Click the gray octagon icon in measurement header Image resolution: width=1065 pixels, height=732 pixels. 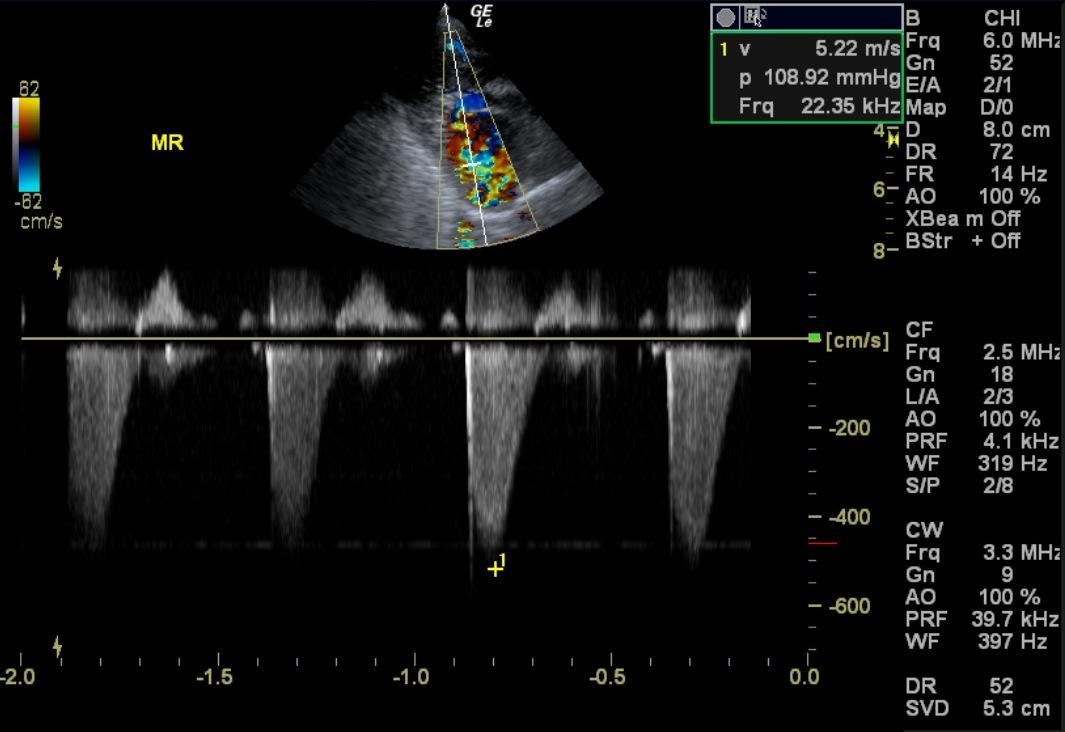pyautogui.click(x=725, y=18)
